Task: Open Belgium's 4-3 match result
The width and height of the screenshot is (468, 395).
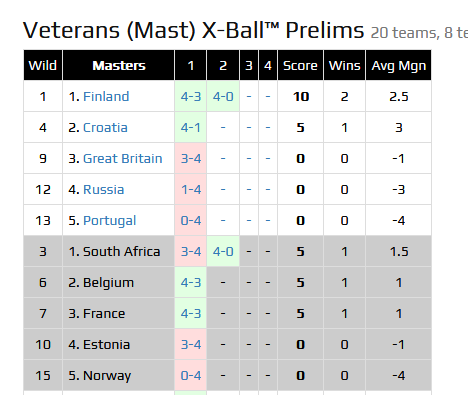Action: (x=191, y=283)
